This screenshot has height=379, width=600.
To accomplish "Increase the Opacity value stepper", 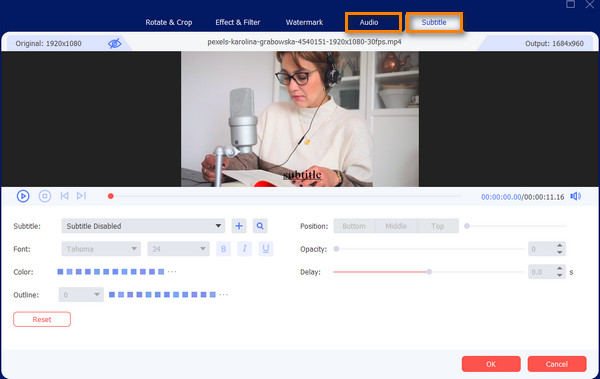I will (560, 245).
